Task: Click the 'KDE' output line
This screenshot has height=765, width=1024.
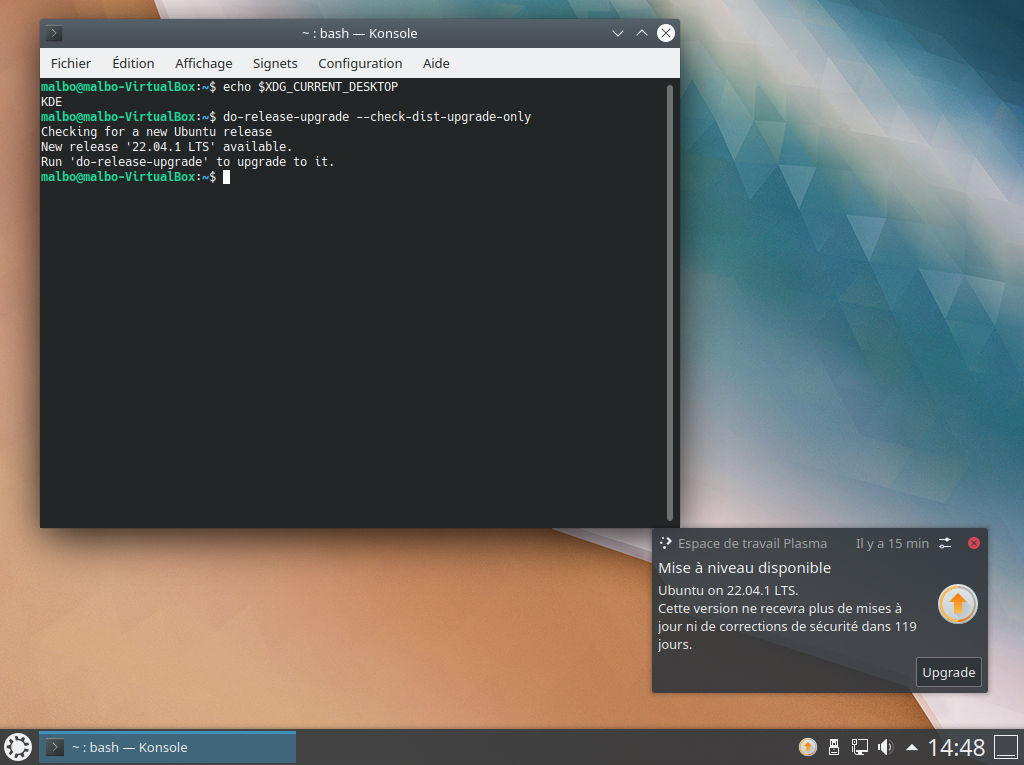Action: pyautogui.click(x=52, y=102)
